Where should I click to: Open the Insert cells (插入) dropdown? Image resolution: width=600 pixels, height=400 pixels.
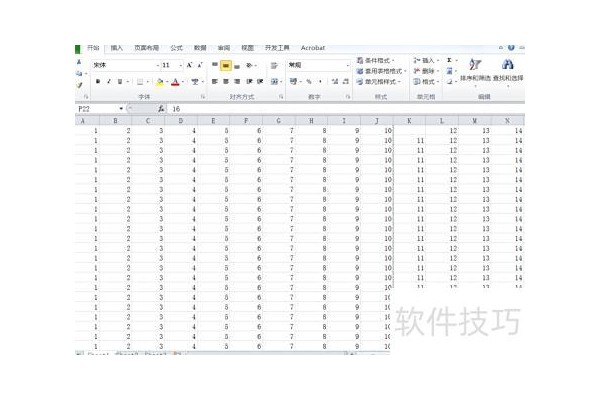coord(426,60)
